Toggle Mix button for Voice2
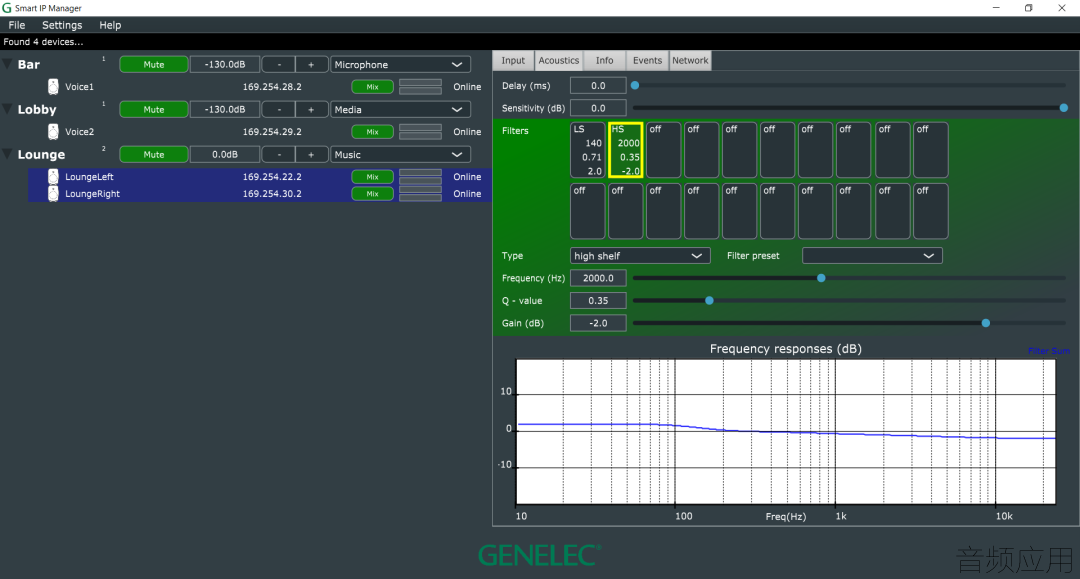This screenshot has height=579, width=1080. point(373,131)
